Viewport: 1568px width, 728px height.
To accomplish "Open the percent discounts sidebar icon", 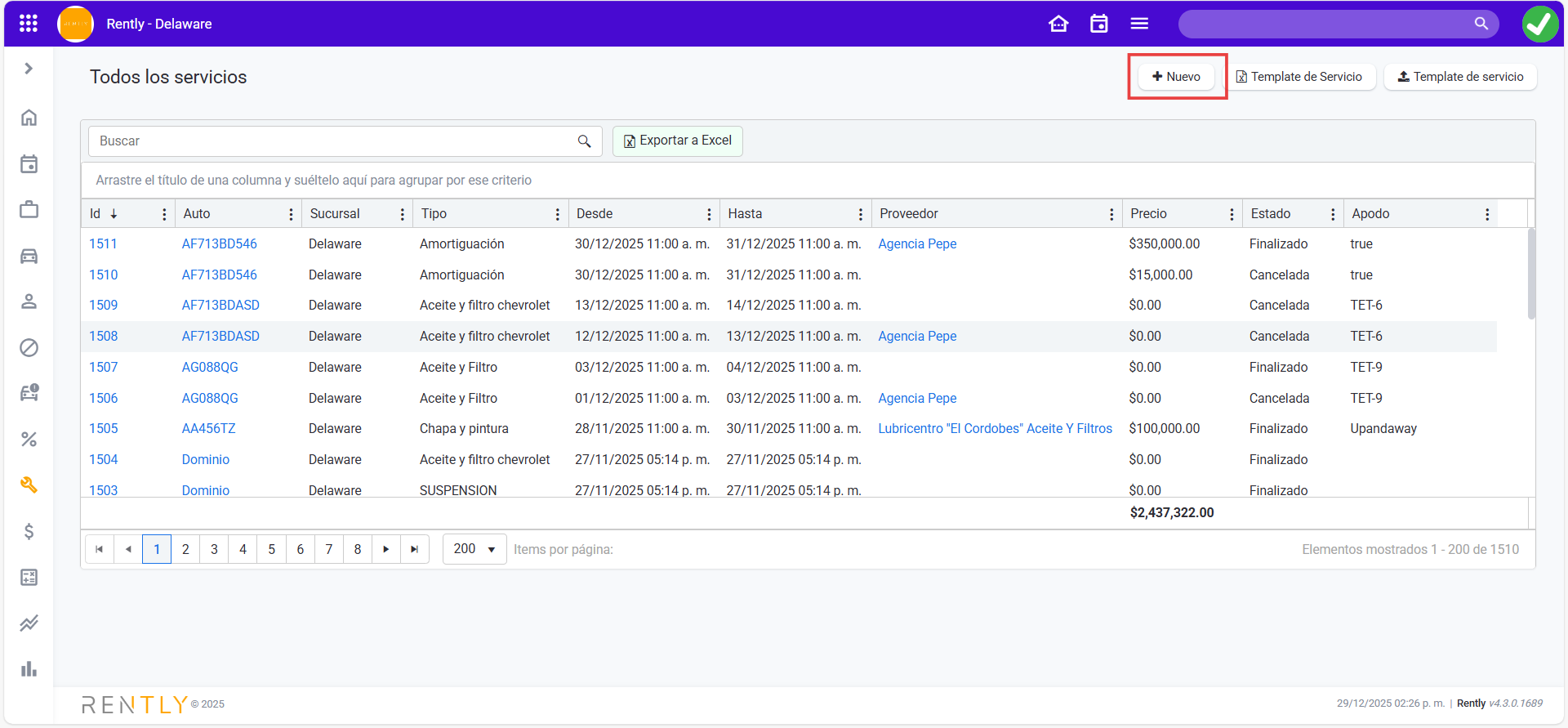I will coord(29,440).
